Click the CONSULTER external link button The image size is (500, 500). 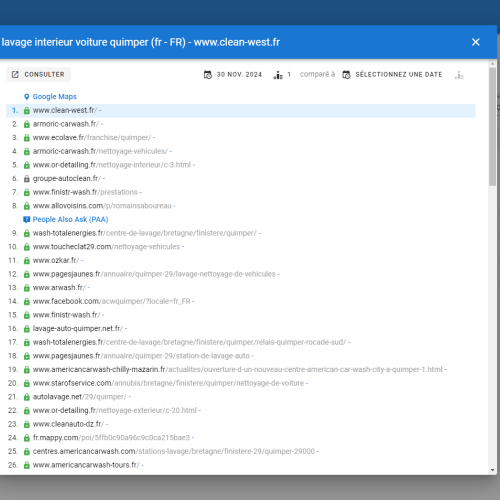[38, 74]
